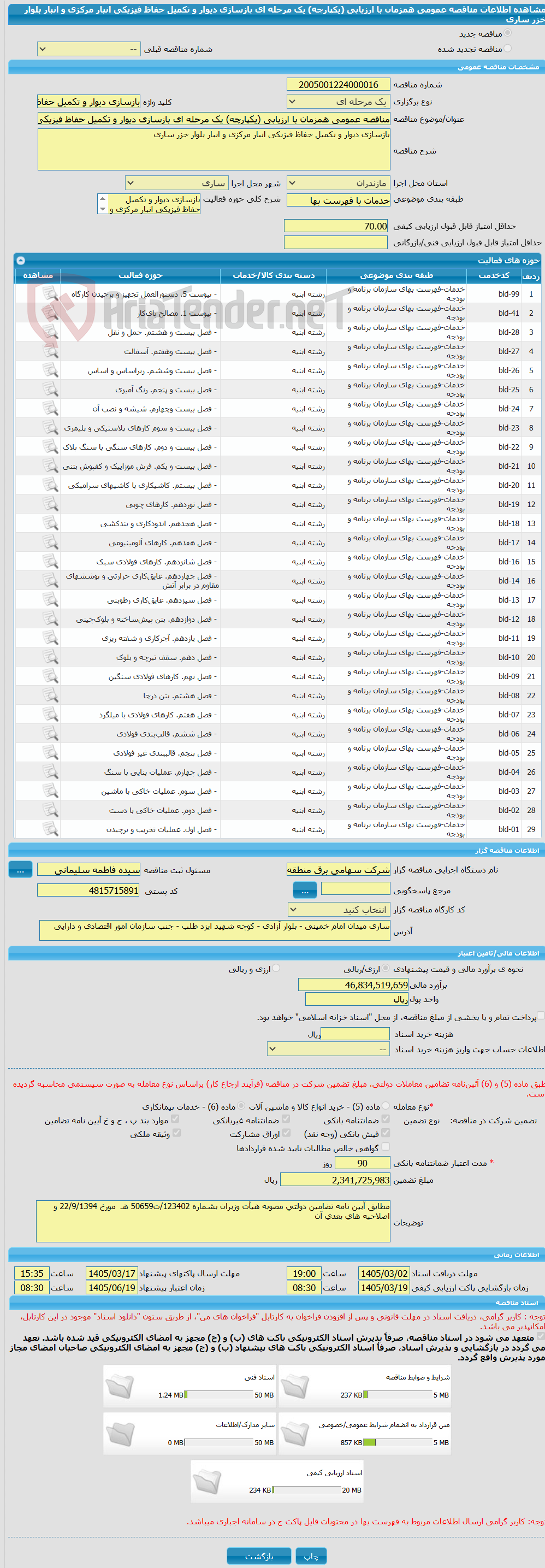545x1568 pixels.
Task: Click the برآورد مالی amount field
Action: [x=353, y=985]
